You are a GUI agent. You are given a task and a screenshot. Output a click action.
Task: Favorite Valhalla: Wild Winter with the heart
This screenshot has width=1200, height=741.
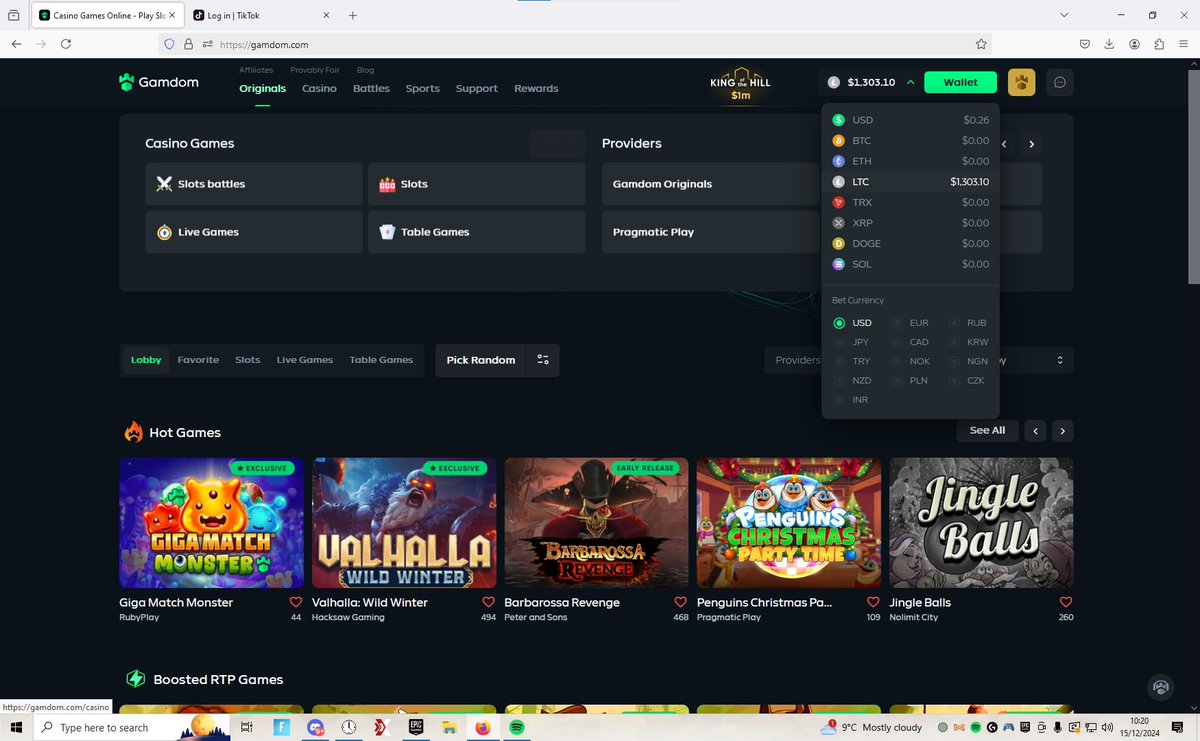(x=488, y=602)
